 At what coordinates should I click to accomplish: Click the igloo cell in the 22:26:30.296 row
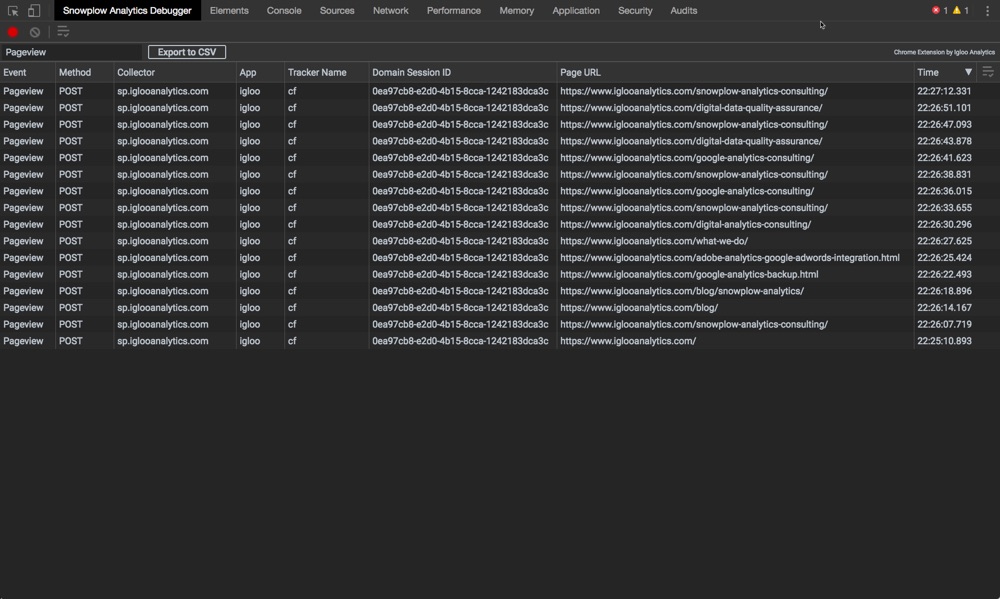249,225
